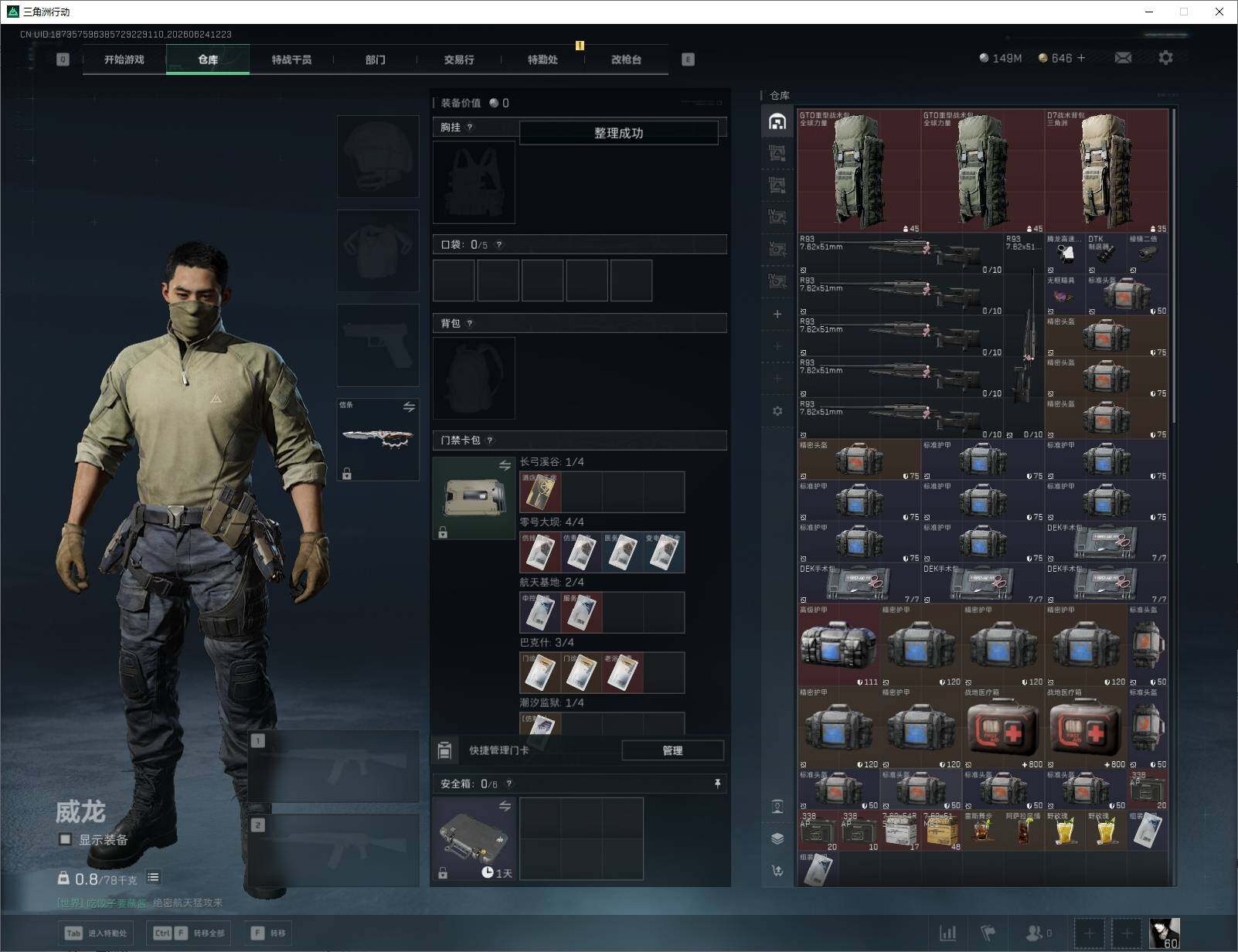The width and height of the screenshot is (1238, 952).
Task: Click the swap icon on the safe box
Action: click(x=505, y=806)
